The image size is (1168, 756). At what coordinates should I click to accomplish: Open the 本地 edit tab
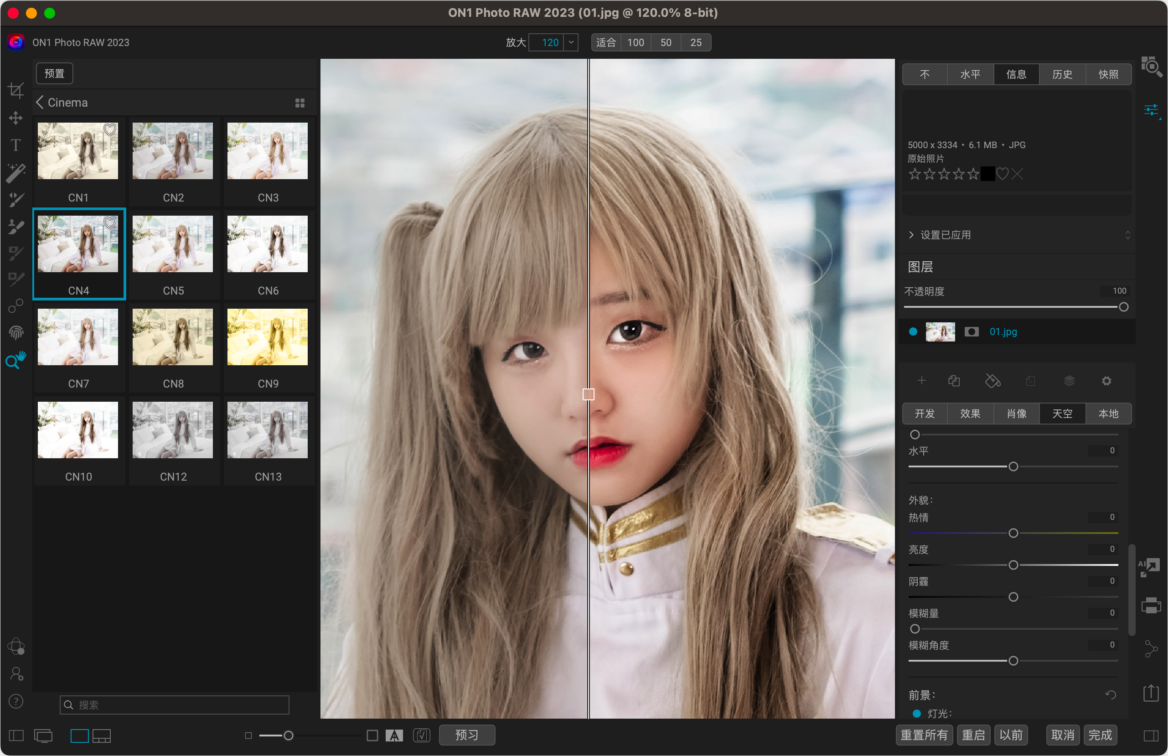pos(1108,413)
